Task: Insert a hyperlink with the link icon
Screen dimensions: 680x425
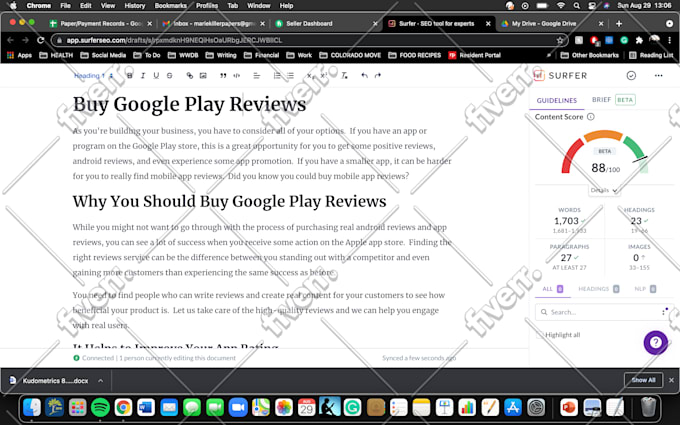Action: coord(190,75)
